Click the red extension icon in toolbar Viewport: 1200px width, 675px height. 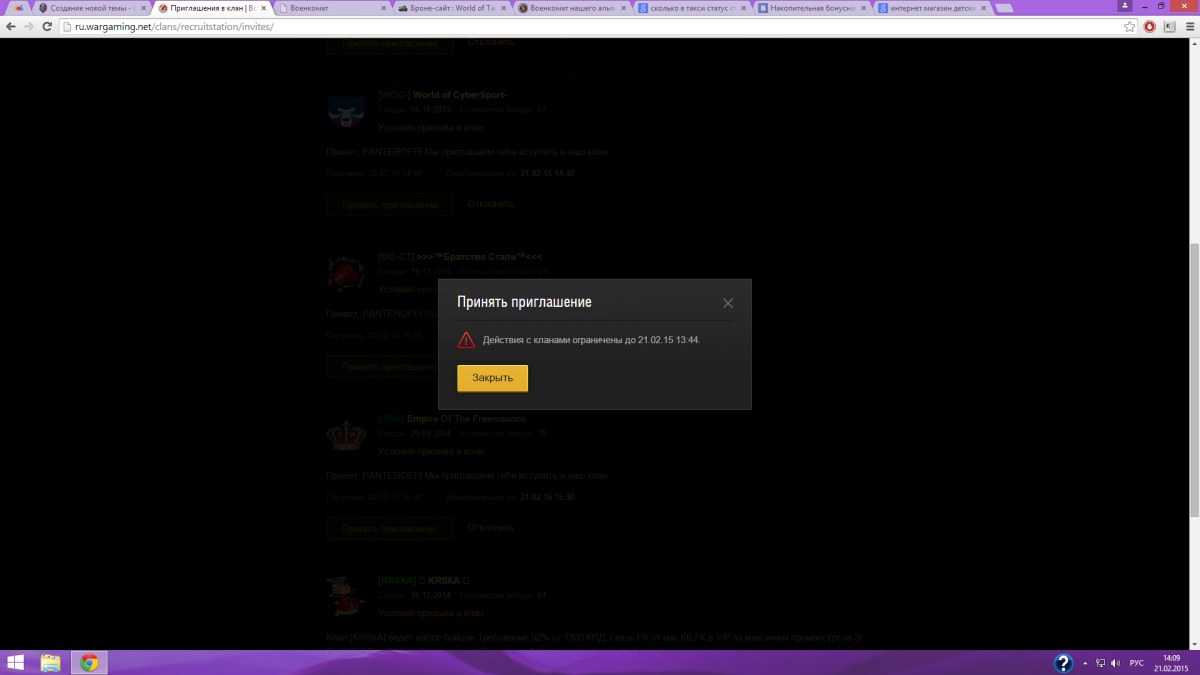coord(1150,26)
